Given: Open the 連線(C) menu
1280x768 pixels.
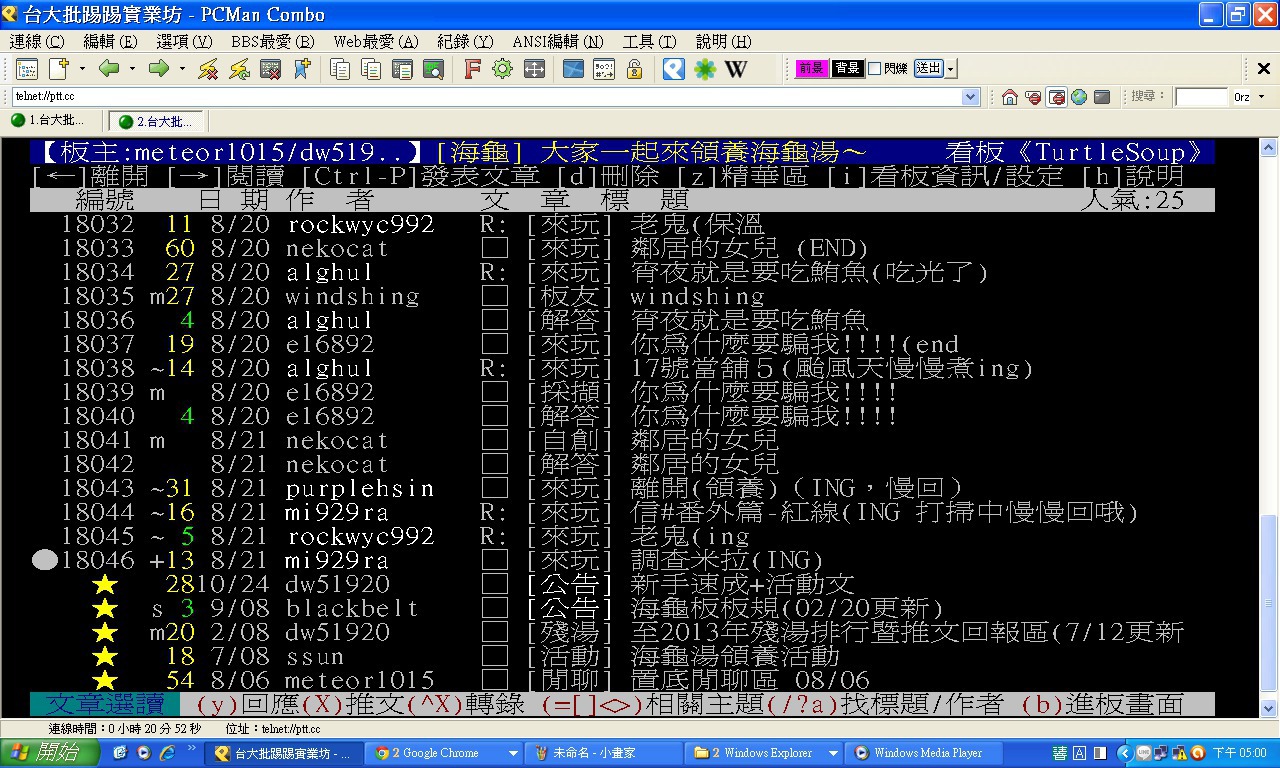Looking at the screenshot, I should click(37, 42).
